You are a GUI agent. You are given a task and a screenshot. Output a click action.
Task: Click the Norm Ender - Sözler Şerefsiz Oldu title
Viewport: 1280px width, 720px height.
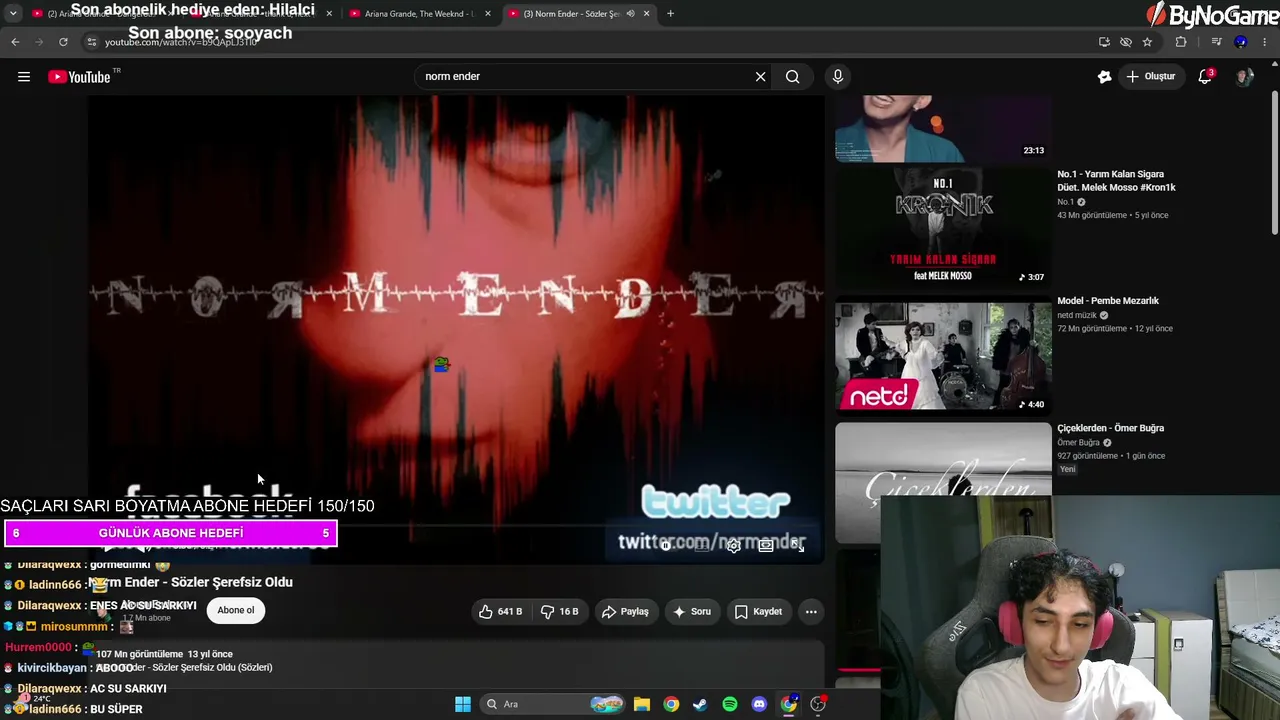click(190, 582)
